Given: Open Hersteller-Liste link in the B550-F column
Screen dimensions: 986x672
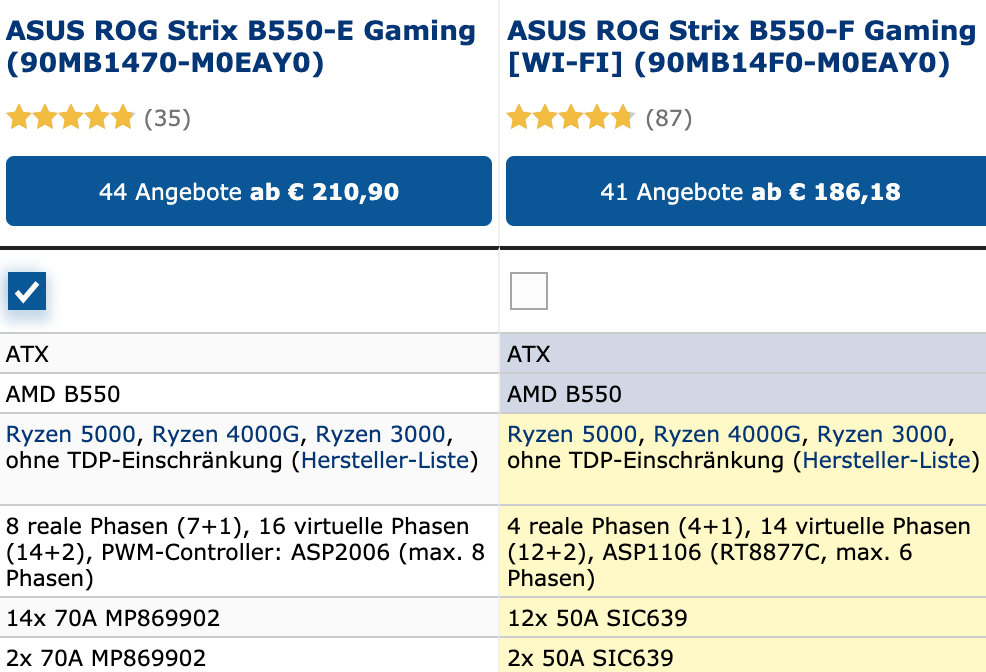Looking at the screenshot, I should (887, 461).
